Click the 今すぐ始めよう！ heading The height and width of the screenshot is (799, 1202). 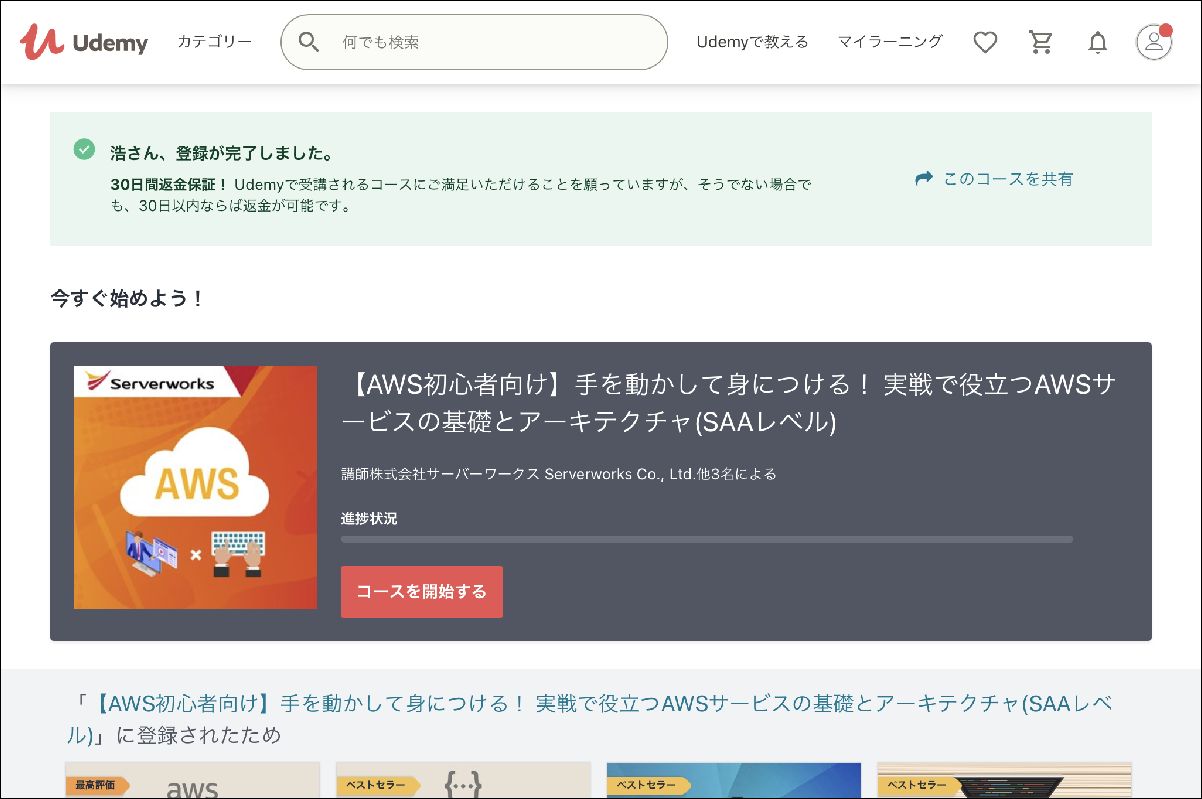click(x=128, y=298)
